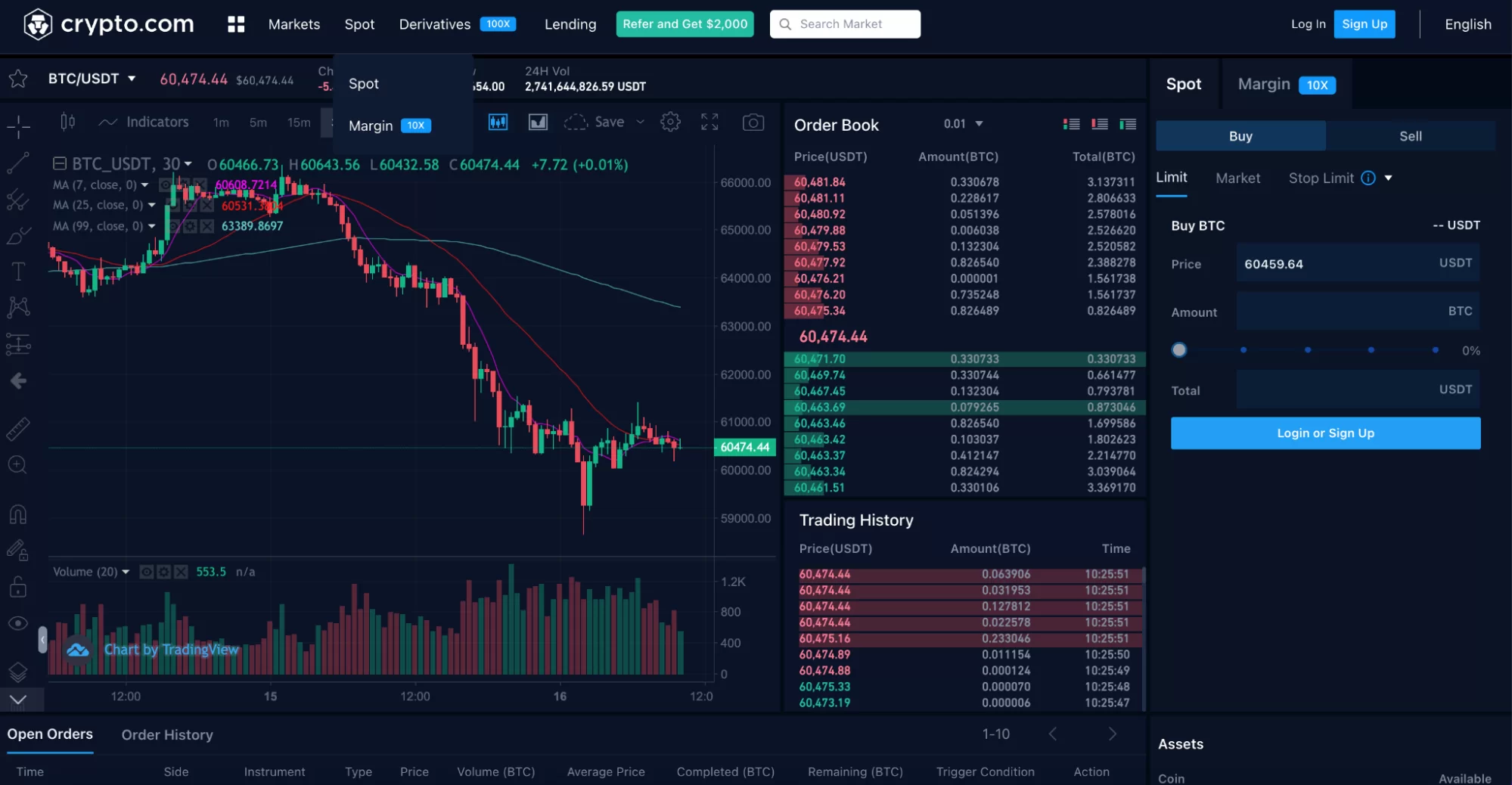Image resolution: width=1512 pixels, height=785 pixels.
Task: Open the Save layout dropdown arrow
Action: tap(640, 122)
